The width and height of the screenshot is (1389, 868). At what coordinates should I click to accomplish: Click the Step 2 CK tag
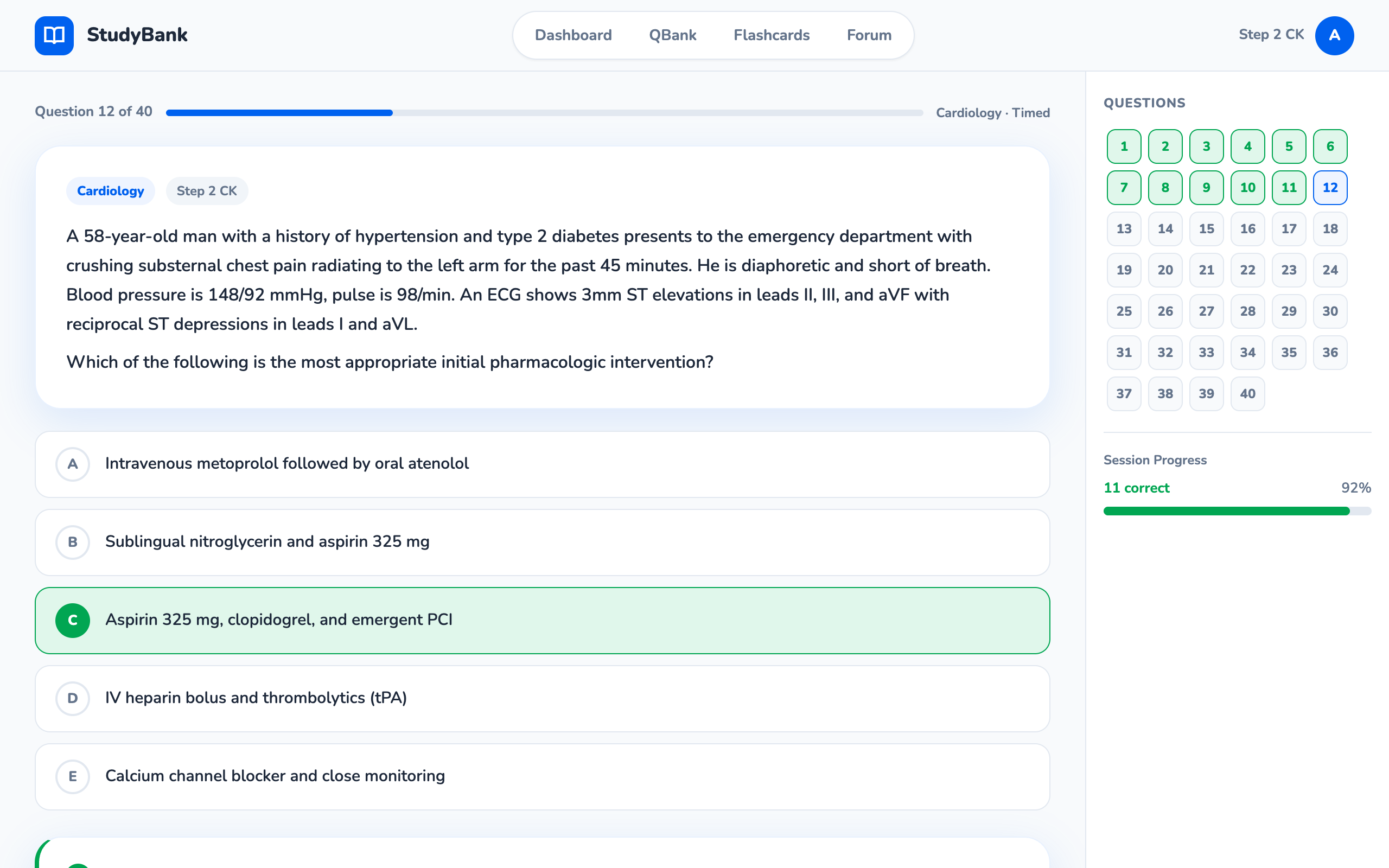click(207, 190)
